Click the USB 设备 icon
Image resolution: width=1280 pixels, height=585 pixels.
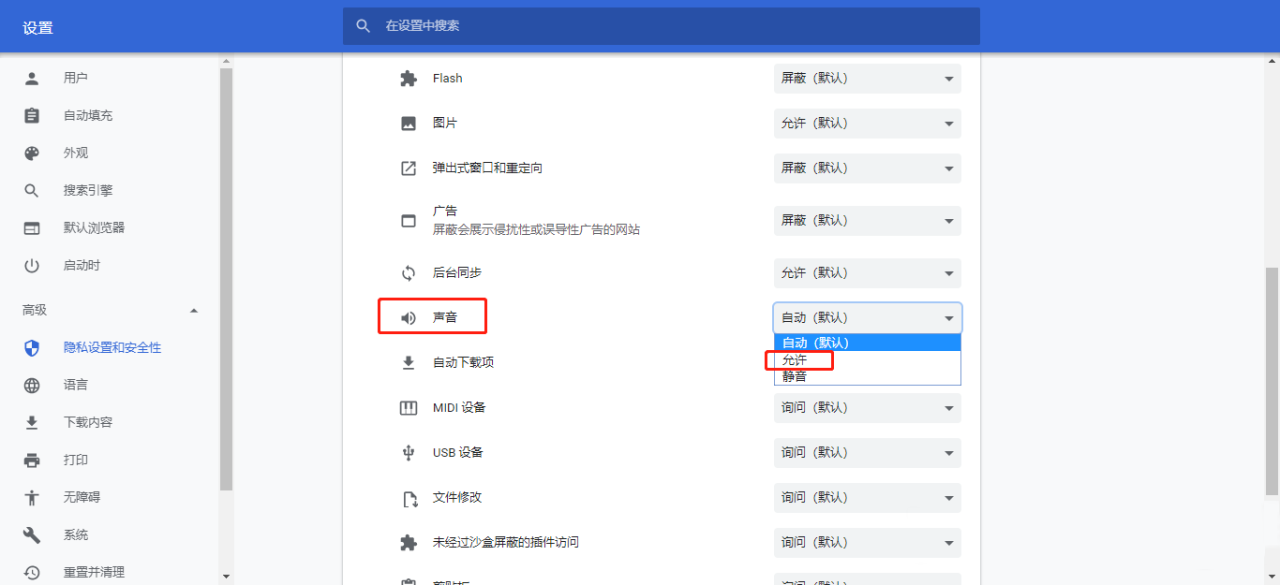coord(408,452)
